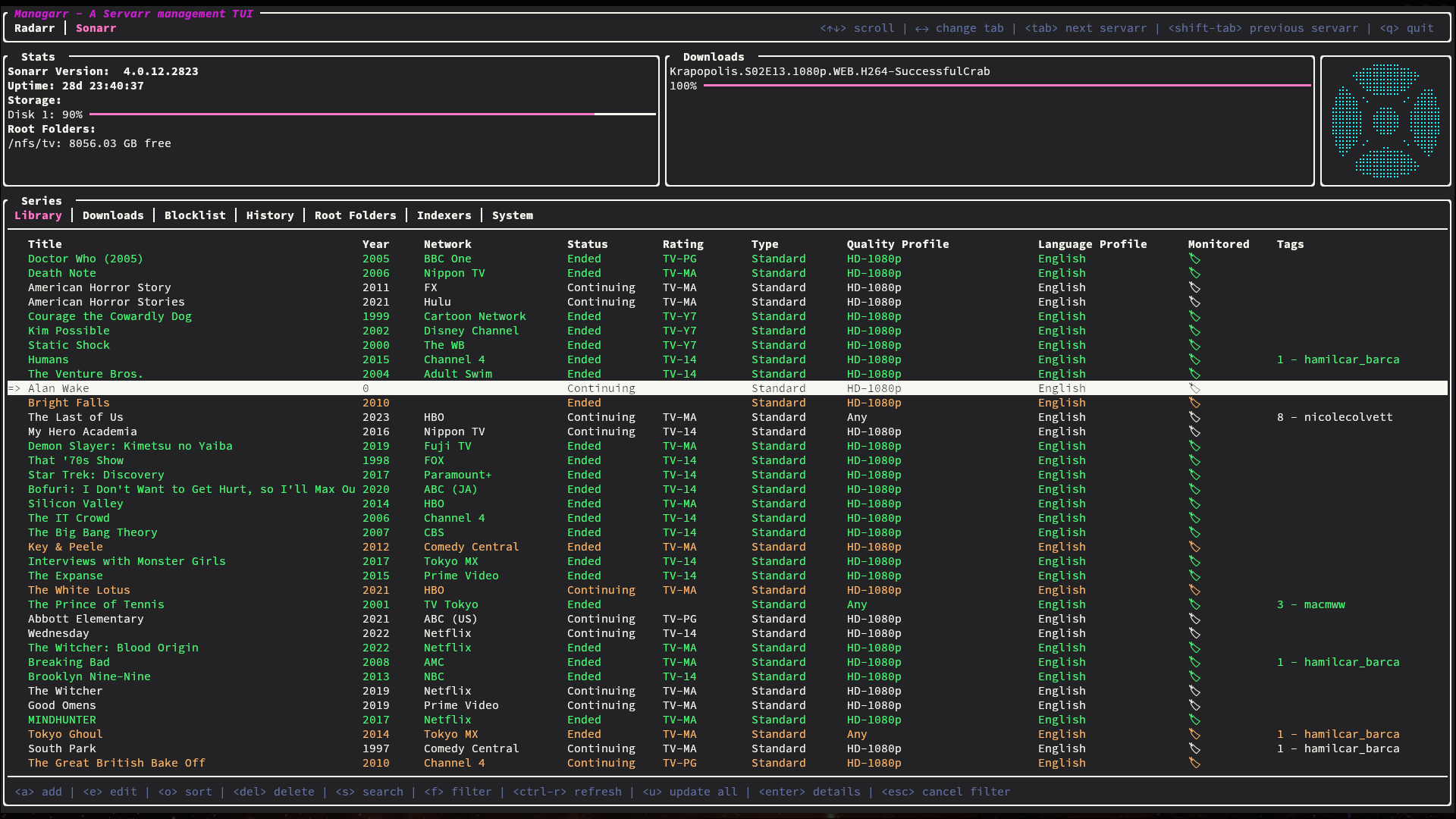This screenshot has width=1456, height=819.
Task: Select the Krapopolis download entry
Action: [830, 71]
